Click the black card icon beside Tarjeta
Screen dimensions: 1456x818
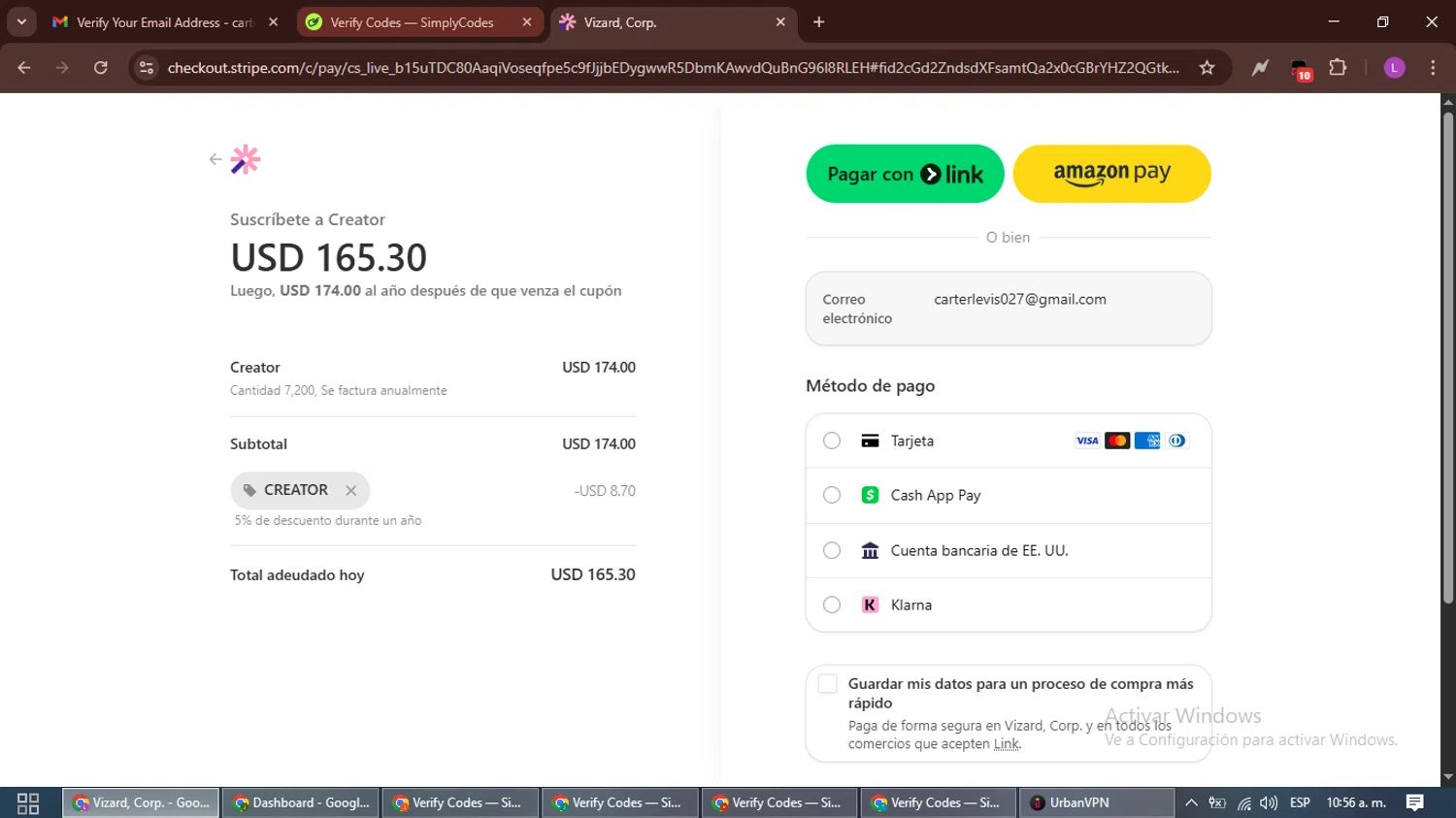870,441
